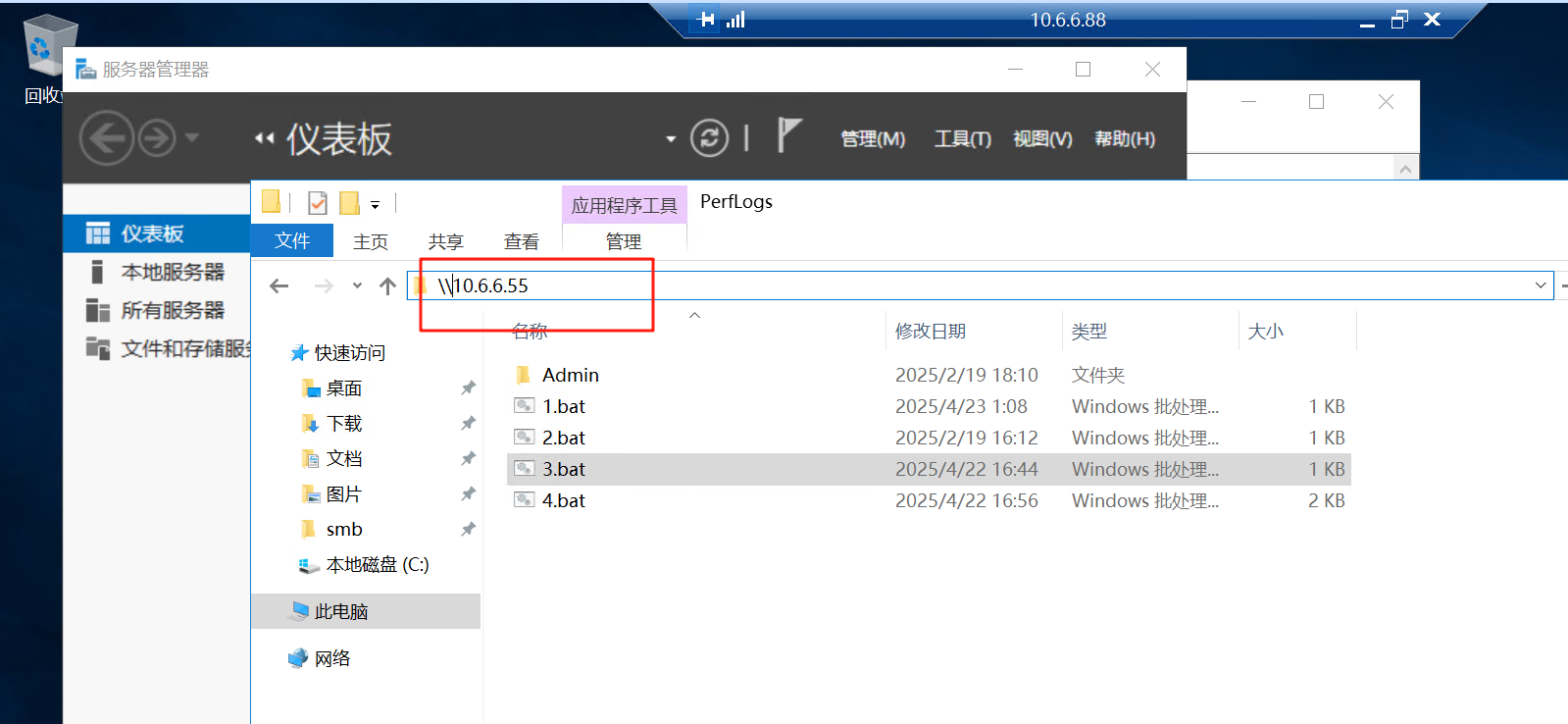The image size is (1568, 724).
Task: Open the notifications flag in Server Manager
Action: click(789, 134)
